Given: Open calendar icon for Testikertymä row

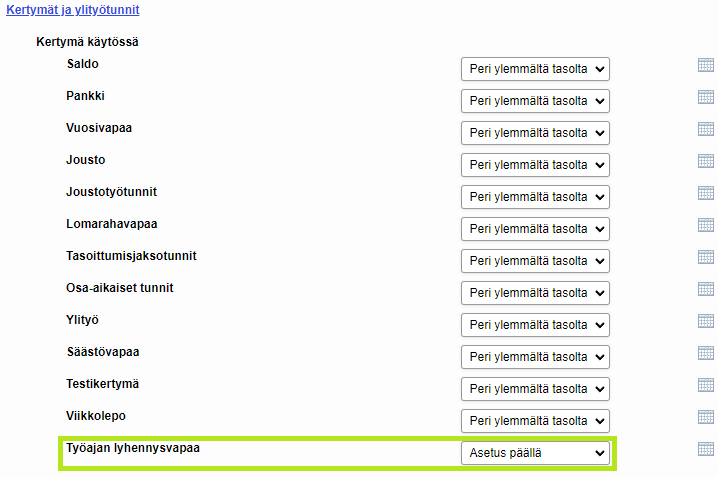Looking at the screenshot, I should tap(706, 385).
